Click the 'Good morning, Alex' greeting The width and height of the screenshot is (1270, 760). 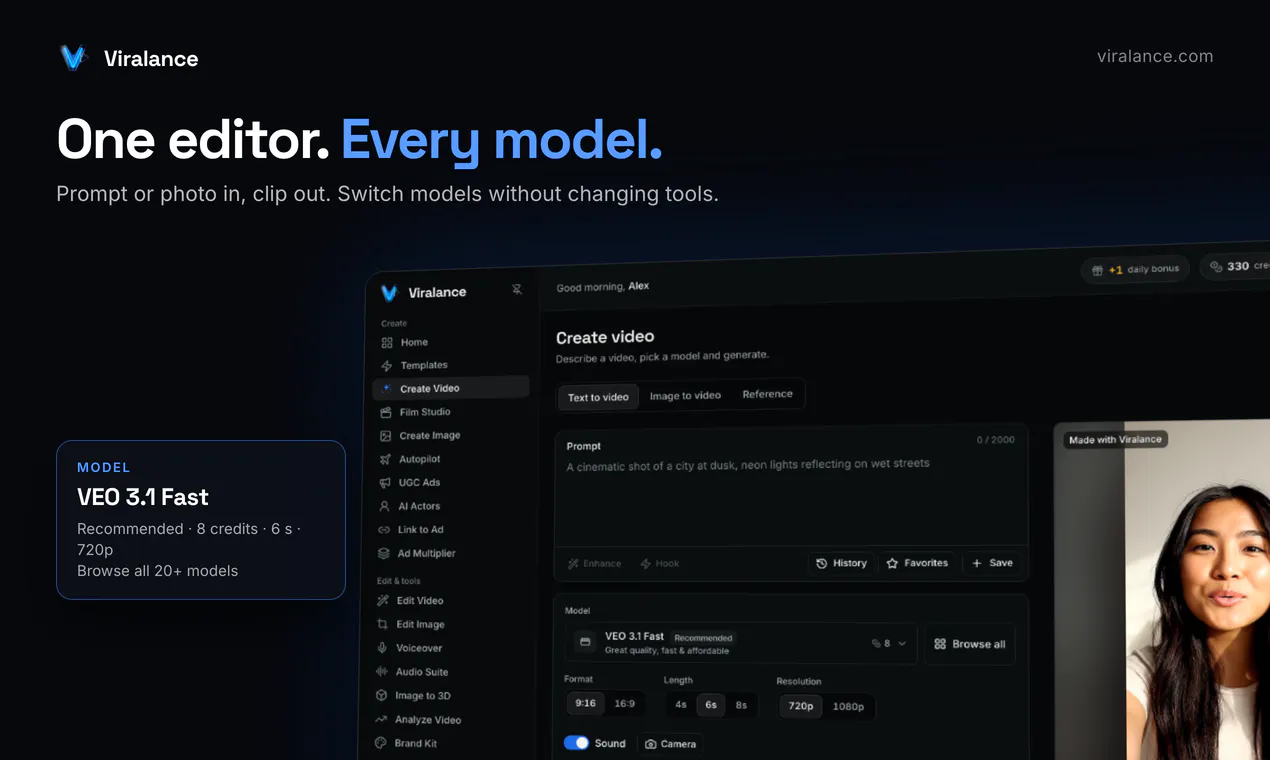pos(603,287)
